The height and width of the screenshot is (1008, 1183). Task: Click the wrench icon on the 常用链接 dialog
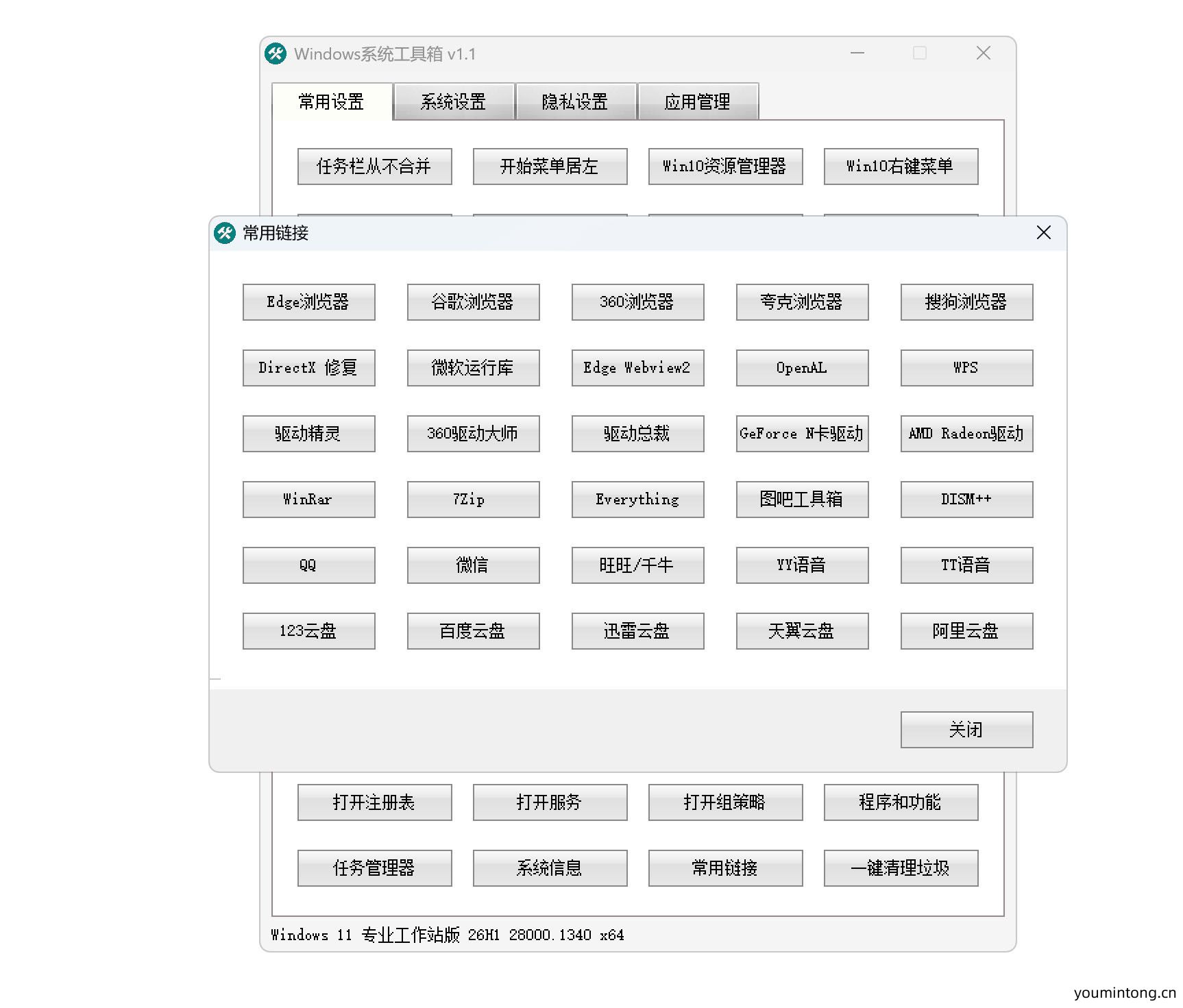click(224, 233)
